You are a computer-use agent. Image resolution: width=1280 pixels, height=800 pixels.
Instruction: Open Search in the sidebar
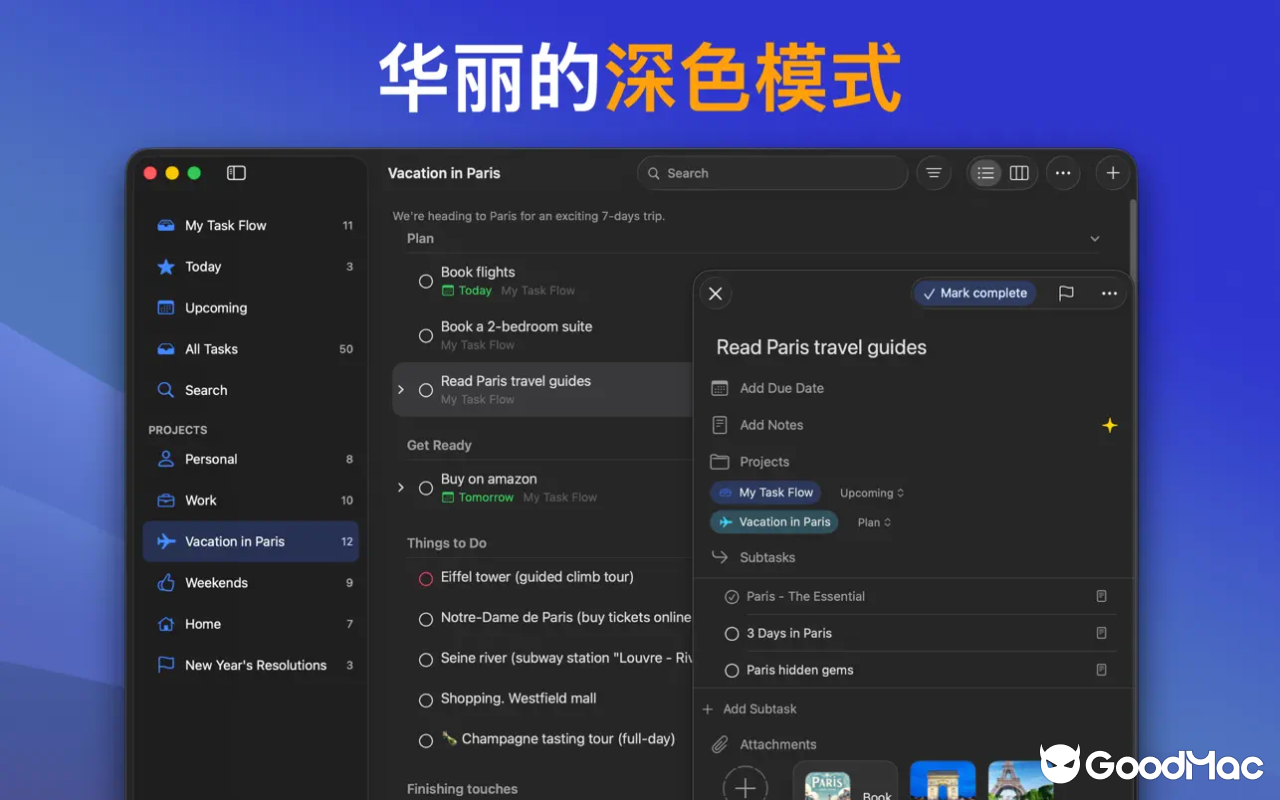point(251,390)
